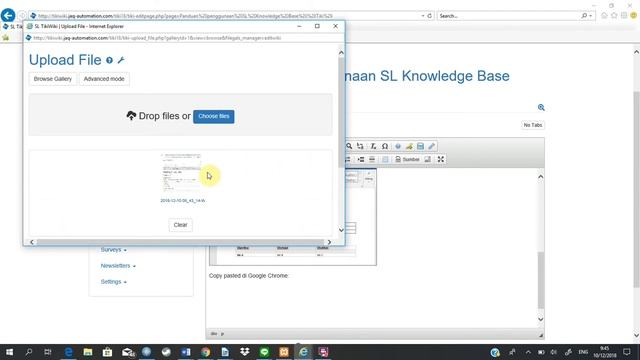The width and height of the screenshot is (640, 360).
Task: Expand the Surveys sidebar menu
Action: (x=113, y=249)
